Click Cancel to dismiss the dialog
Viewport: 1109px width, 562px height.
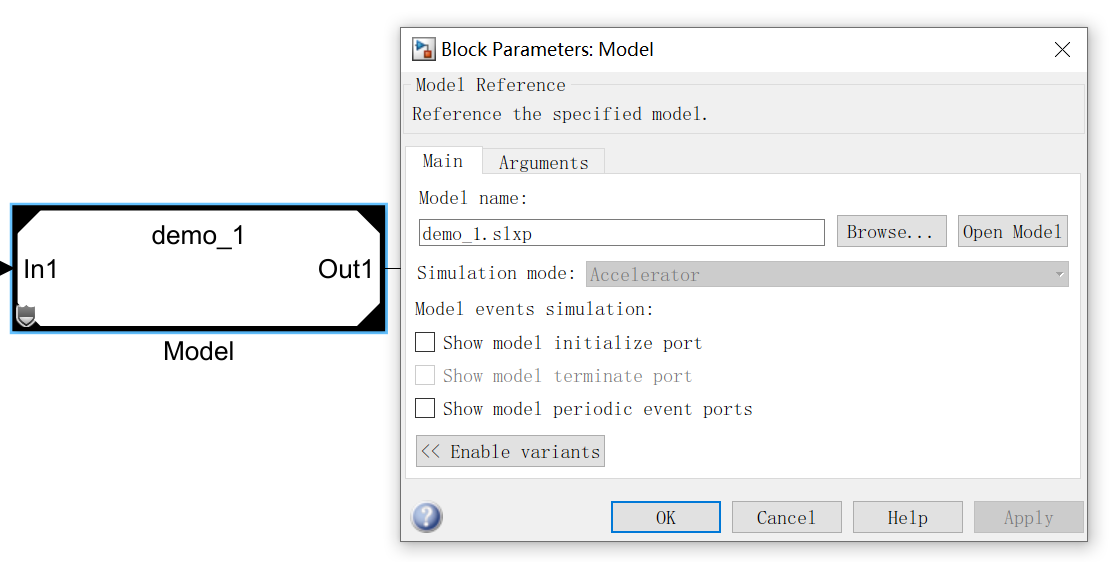(786, 517)
